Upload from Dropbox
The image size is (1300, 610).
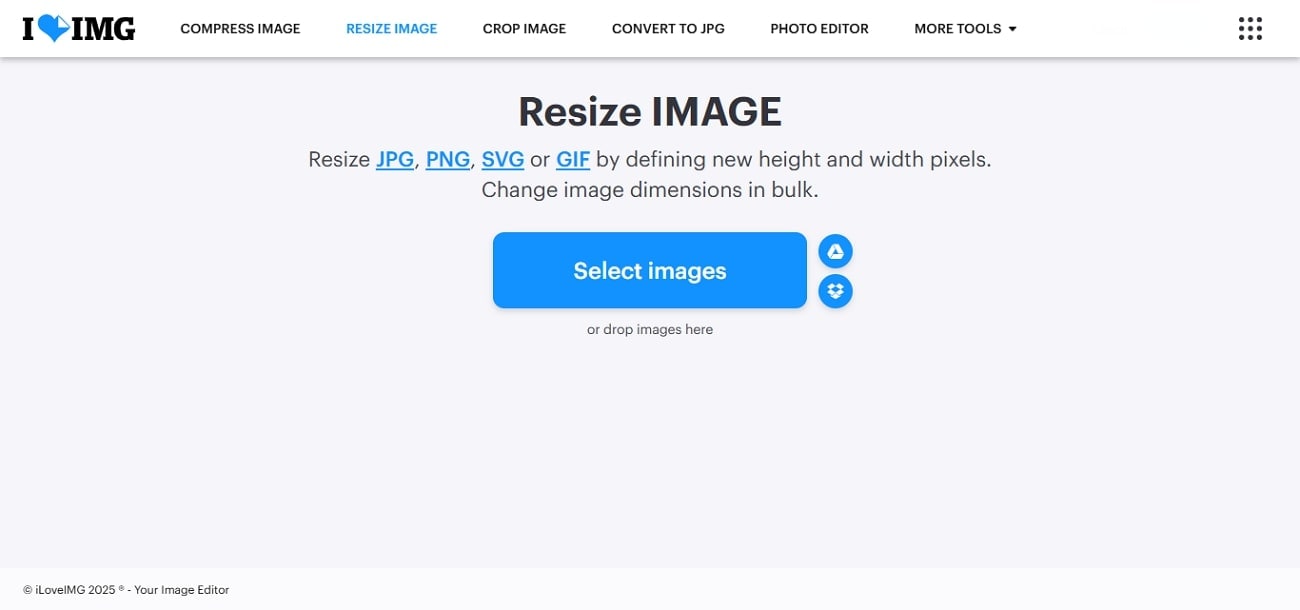click(835, 291)
